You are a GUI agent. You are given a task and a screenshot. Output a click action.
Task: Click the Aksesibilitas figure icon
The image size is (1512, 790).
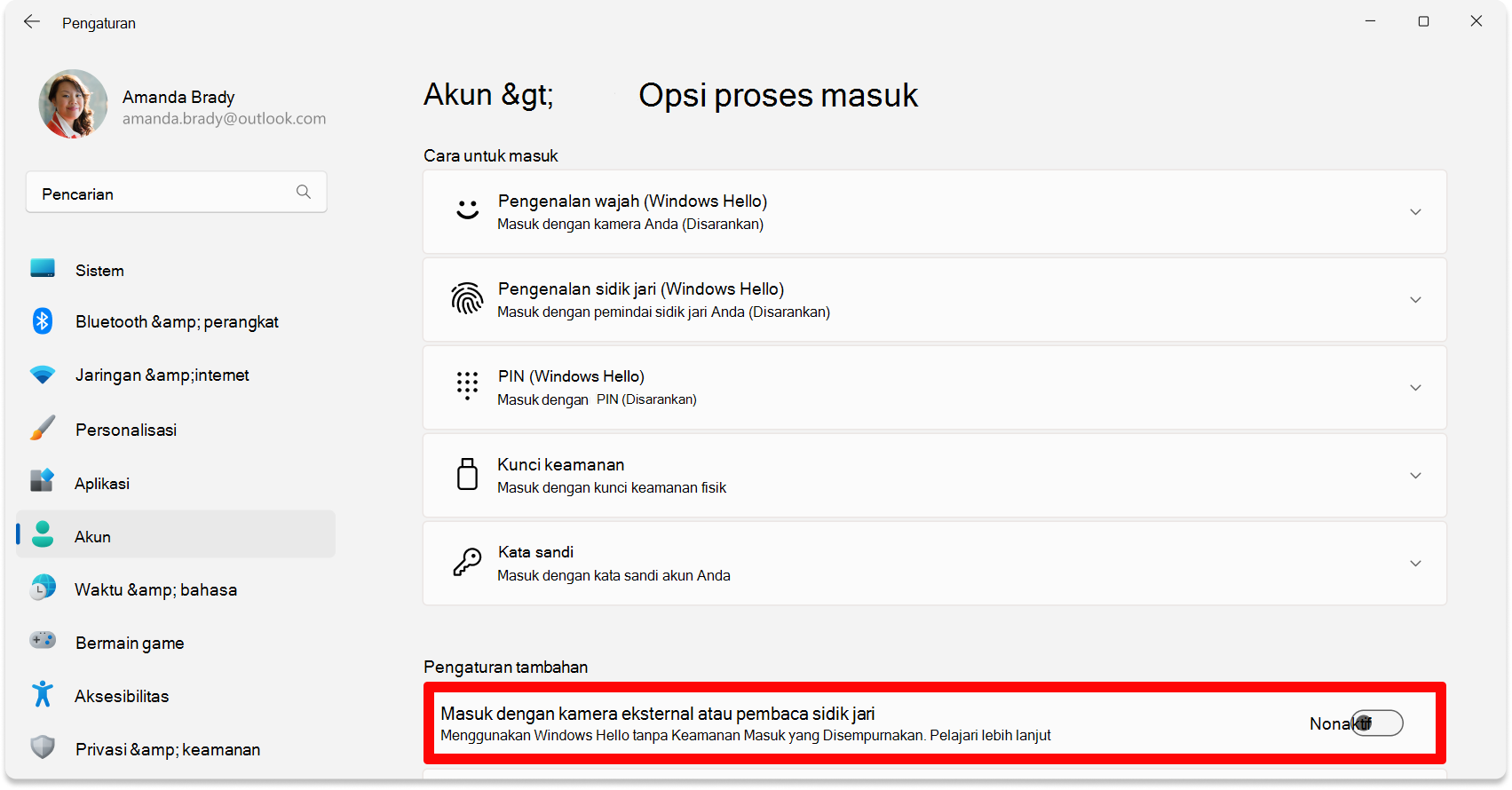[43, 694]
